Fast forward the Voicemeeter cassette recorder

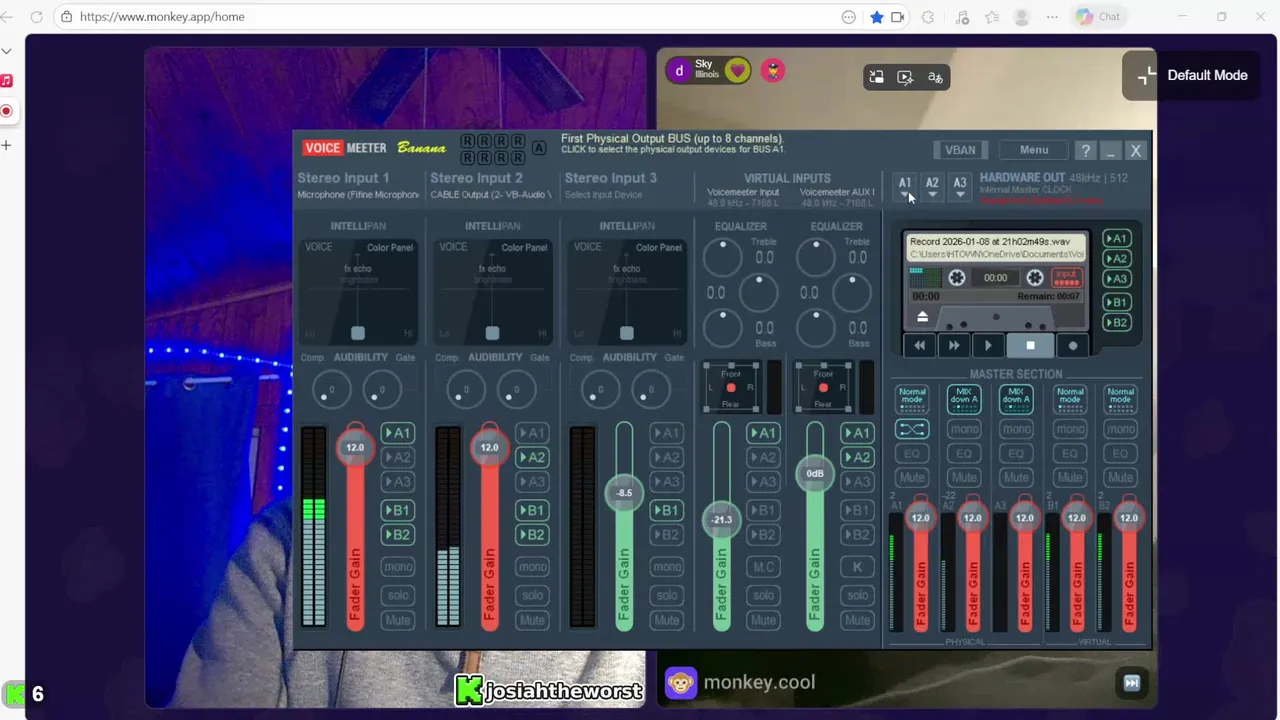[953, 346]
